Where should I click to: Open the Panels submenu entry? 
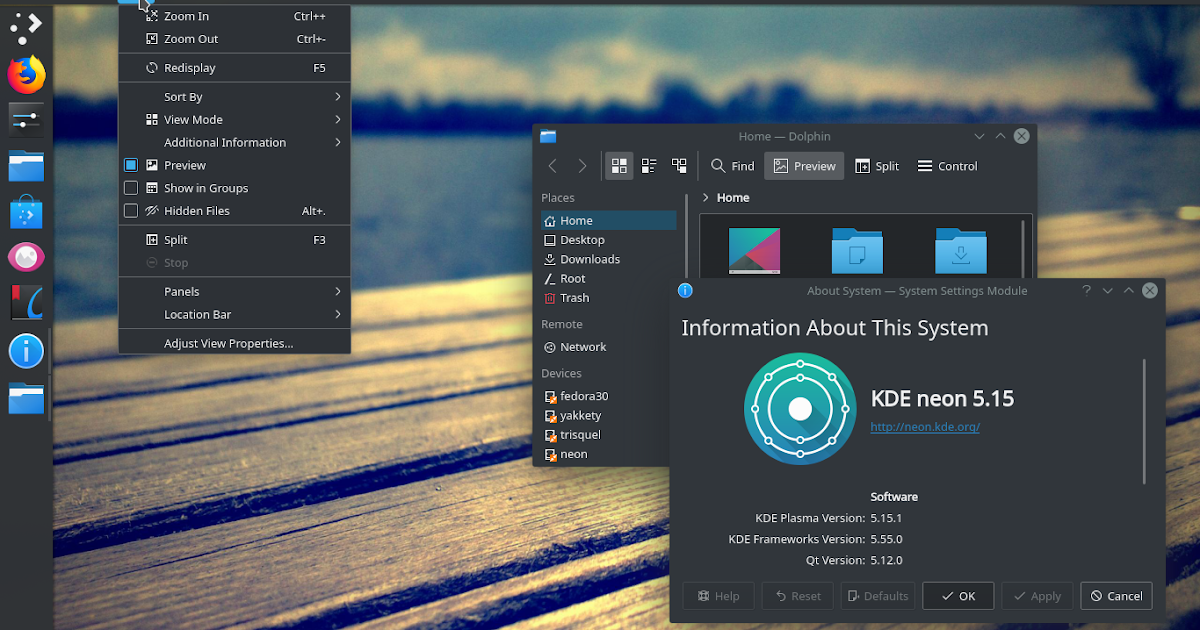click(x=181, y=291)
